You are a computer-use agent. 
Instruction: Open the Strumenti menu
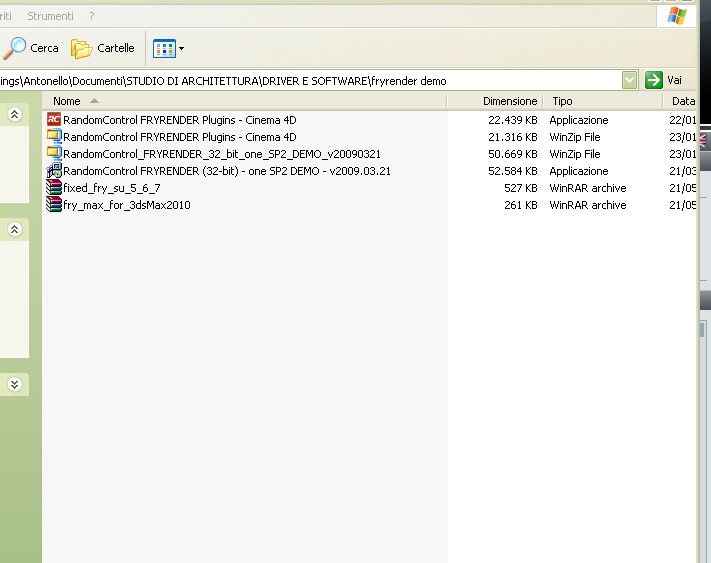(x=50, y=16)
